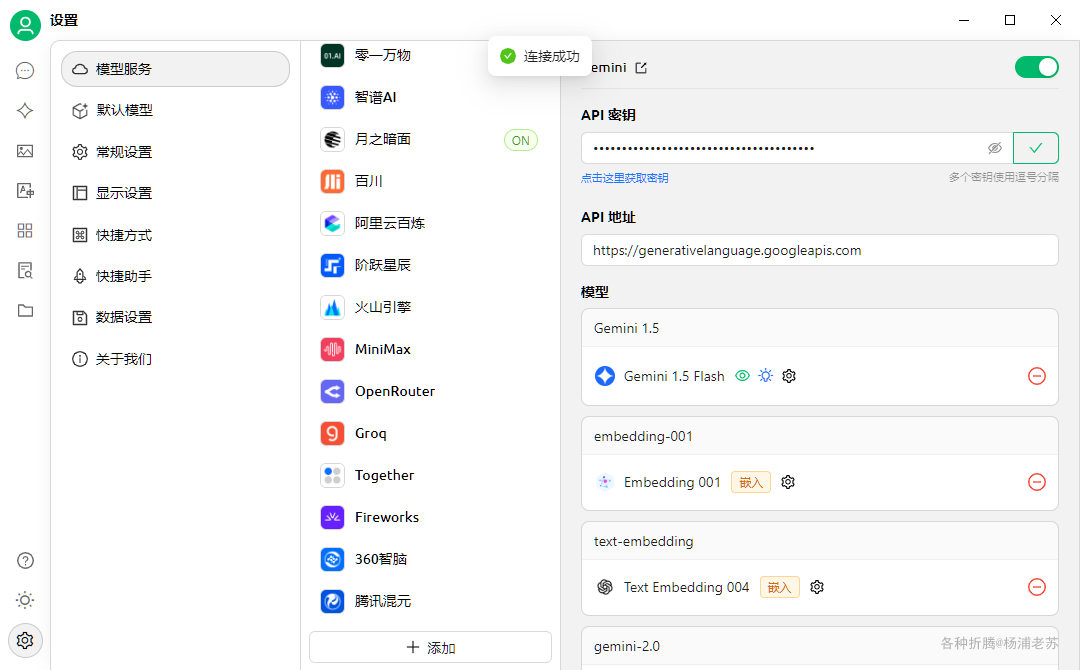Click the text-embedding group header
This screenshot has width=1080, height=670.
click(x=820, y=541)
